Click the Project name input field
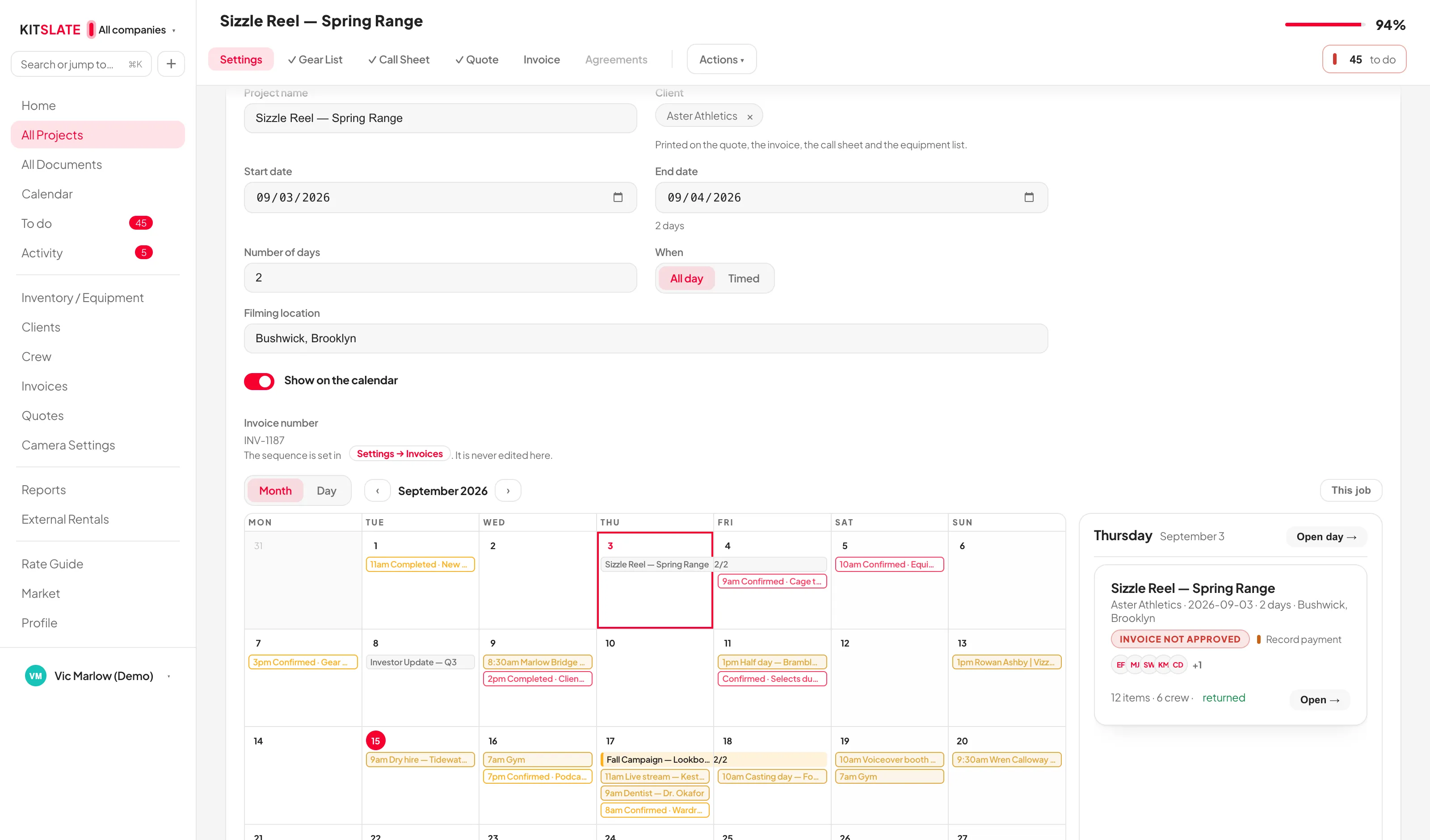The image size is (1430, 840). (440, 118)
